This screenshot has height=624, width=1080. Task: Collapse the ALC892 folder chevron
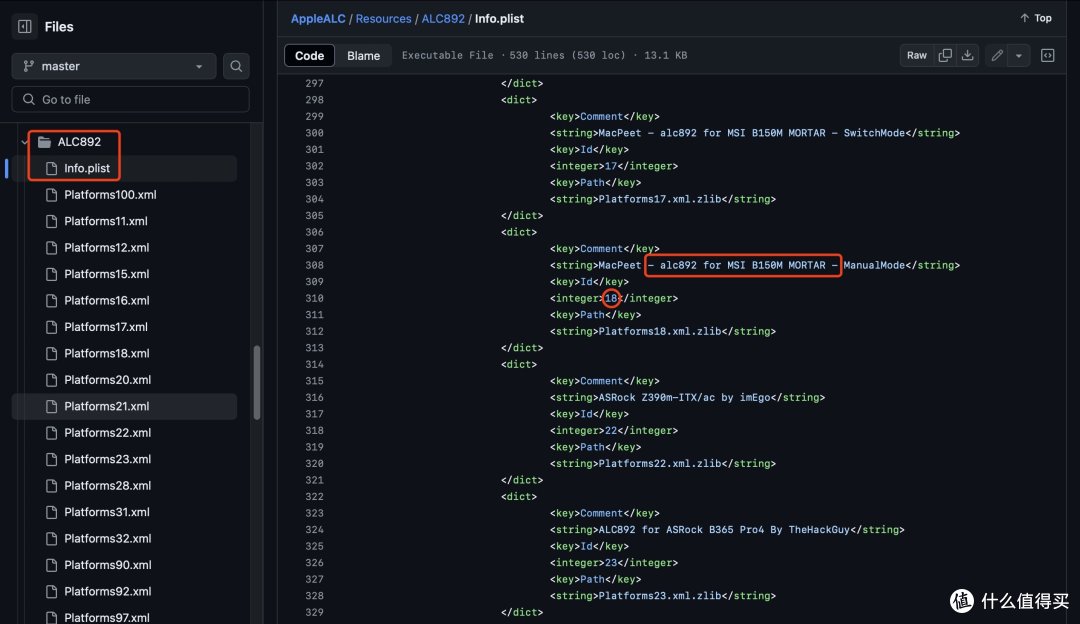[24, 142]
